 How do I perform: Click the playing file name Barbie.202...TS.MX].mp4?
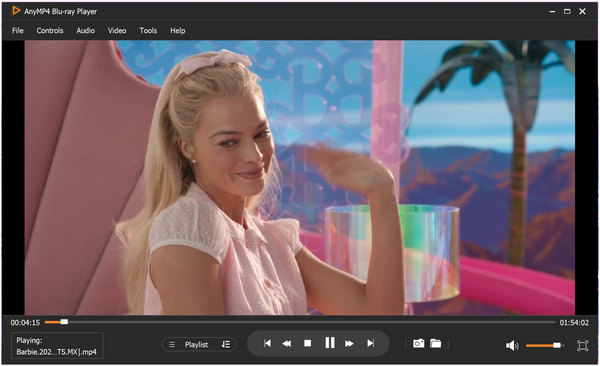pyautogui.click(x=57, y=352)
